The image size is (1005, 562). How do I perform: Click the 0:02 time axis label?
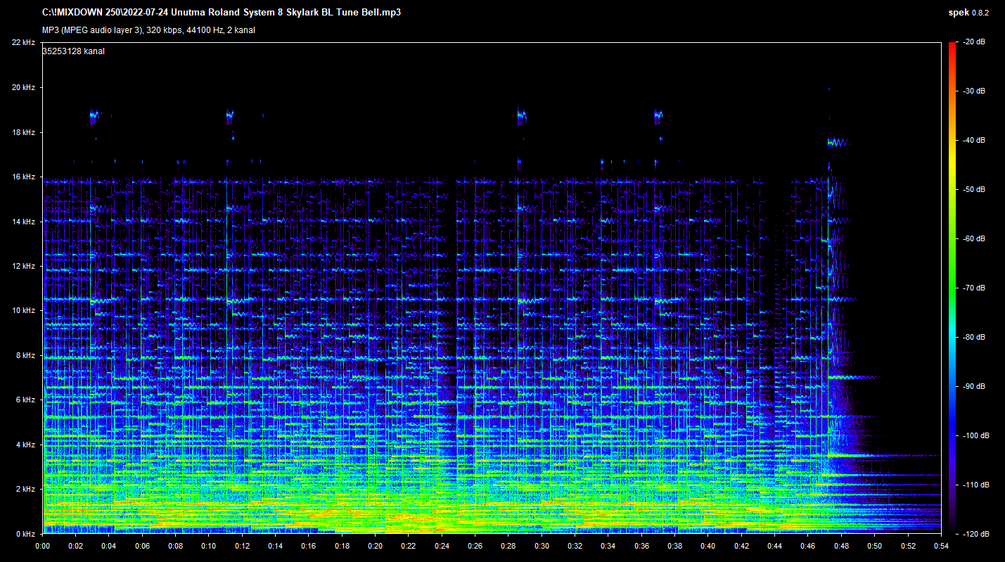coord(76,546)
